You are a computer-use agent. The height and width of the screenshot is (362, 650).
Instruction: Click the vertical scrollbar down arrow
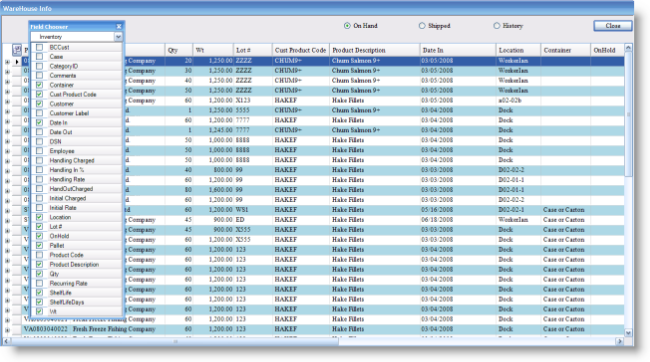coord(628,333)
